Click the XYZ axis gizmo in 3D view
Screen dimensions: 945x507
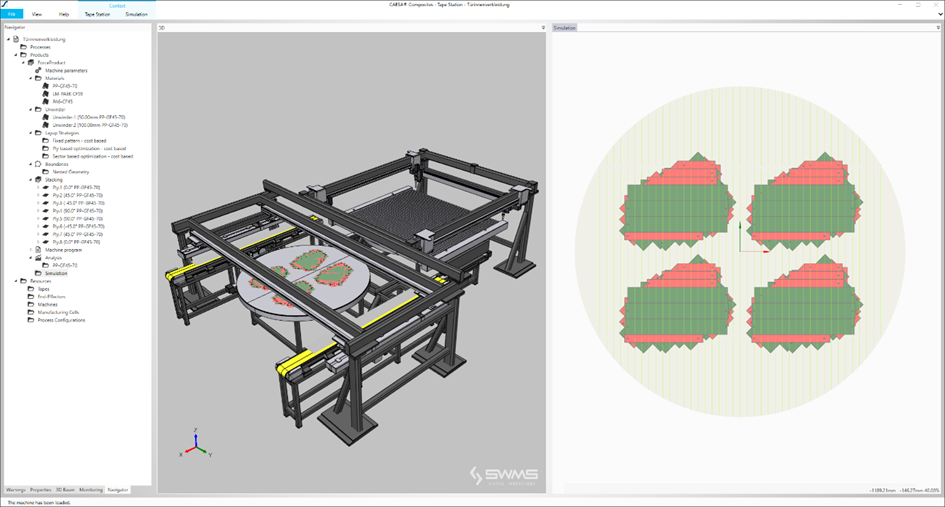coord(195,443)
